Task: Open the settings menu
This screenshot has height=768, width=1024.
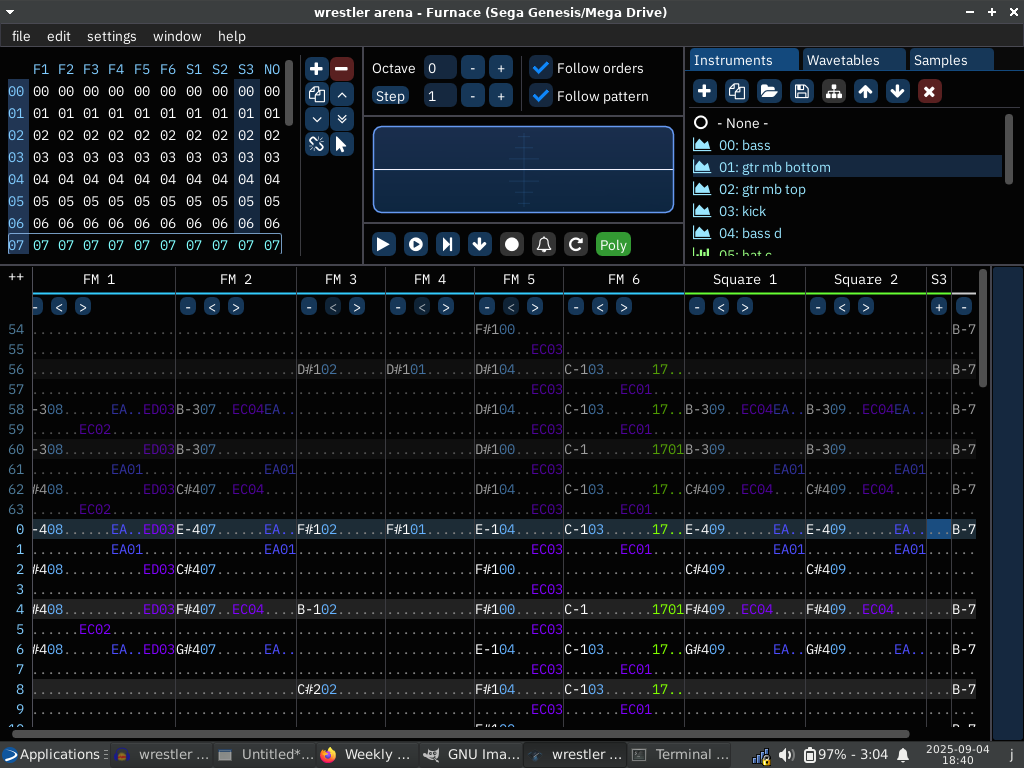Action: (x=111, y=36)
